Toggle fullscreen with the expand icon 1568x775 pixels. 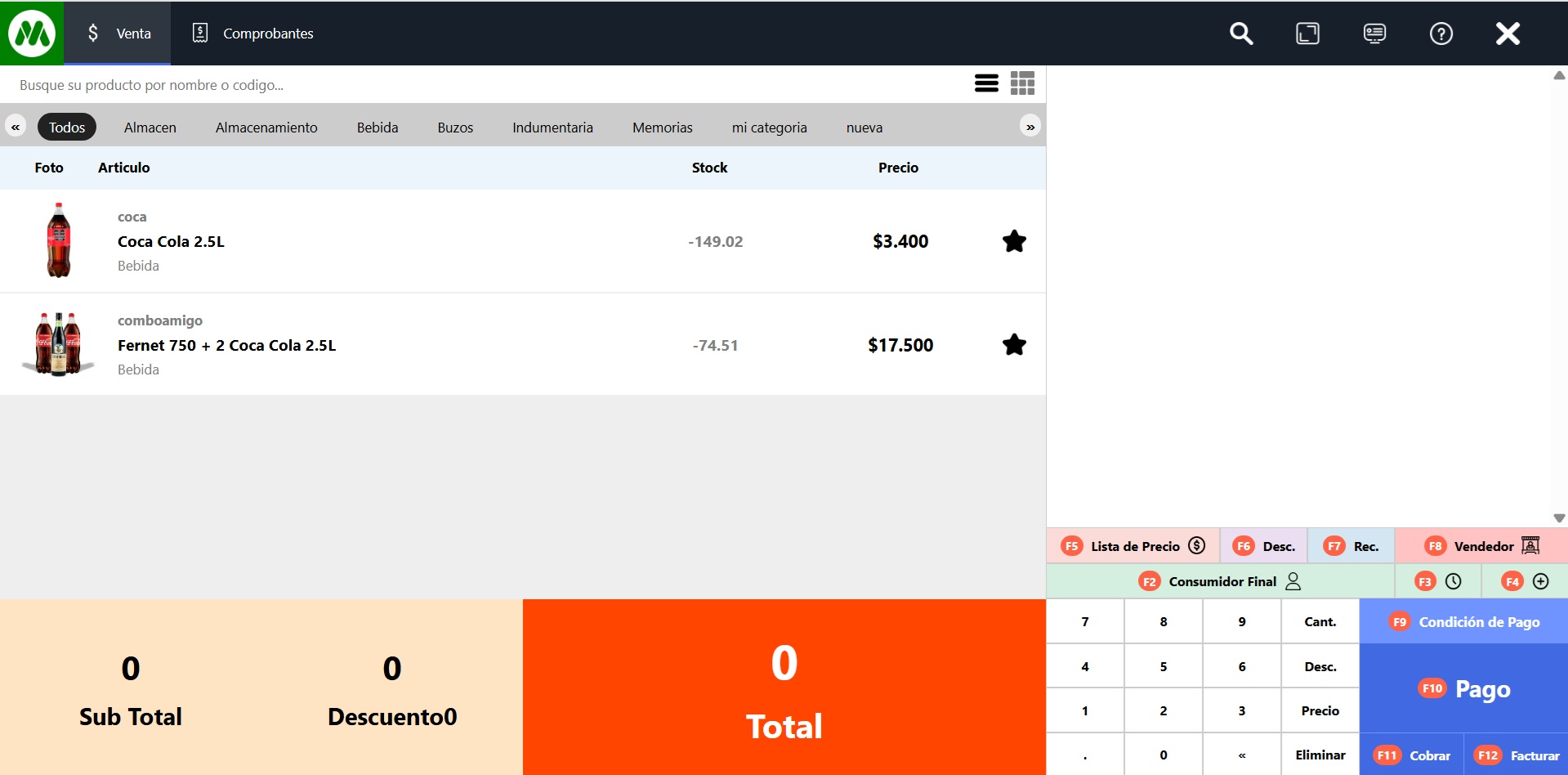[1307, 34]
